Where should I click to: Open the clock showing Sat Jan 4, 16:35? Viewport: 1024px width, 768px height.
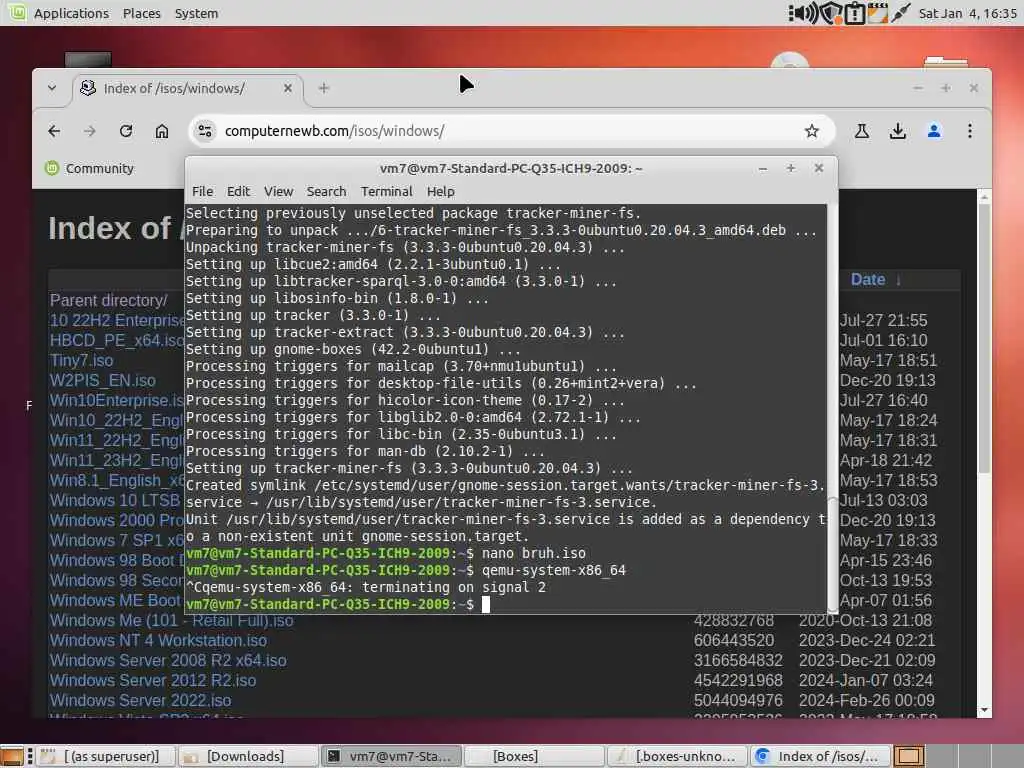click(x=967, y=13)
